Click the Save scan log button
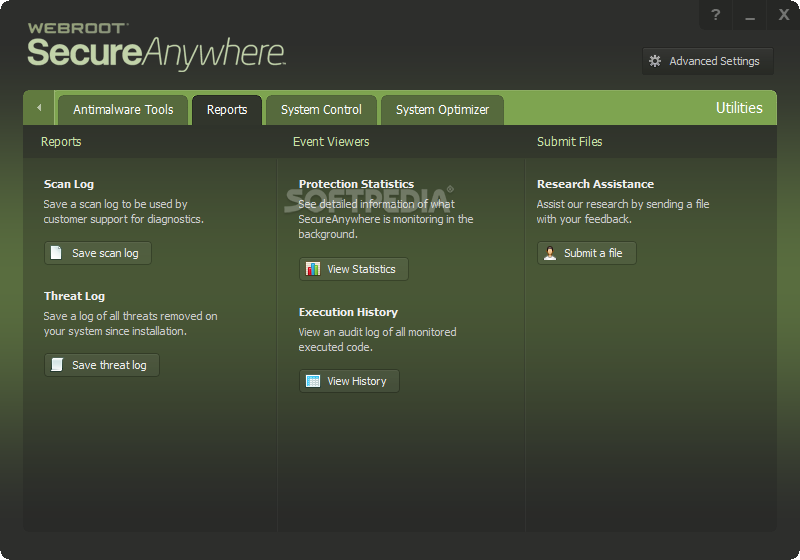 coord(98,253)
